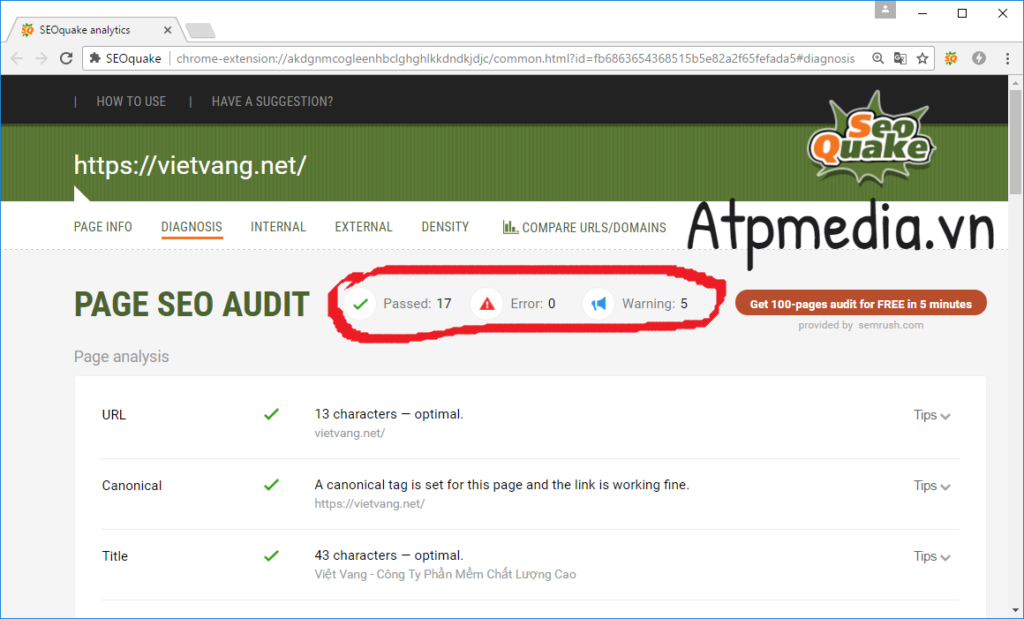Click the gray lightning extension icon
Image resolution: width=1024 pixels, height=619 pixels.
coord(978,58)
